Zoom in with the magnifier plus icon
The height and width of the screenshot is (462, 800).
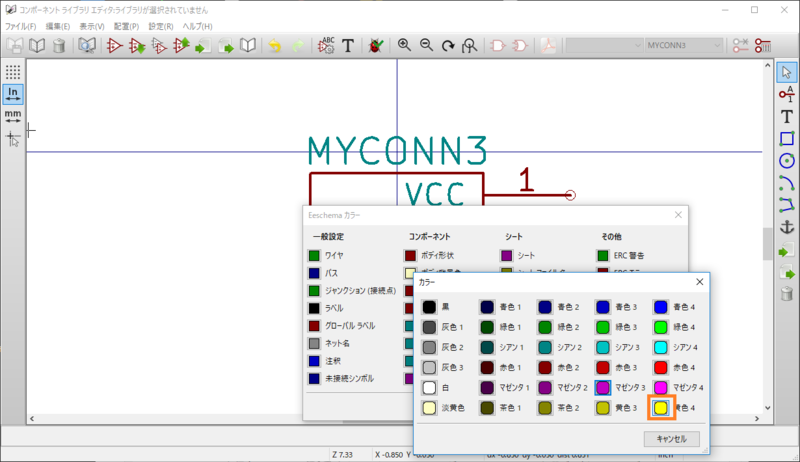[404, 45]
